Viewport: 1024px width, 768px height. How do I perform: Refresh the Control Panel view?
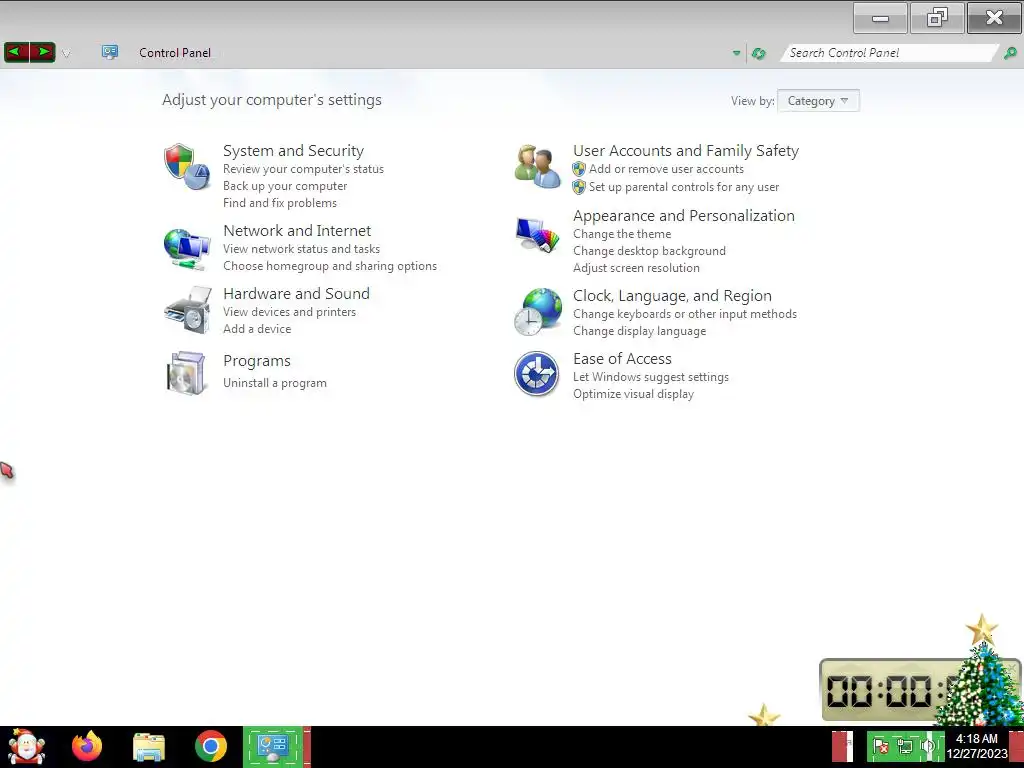(x=758, y=54)
